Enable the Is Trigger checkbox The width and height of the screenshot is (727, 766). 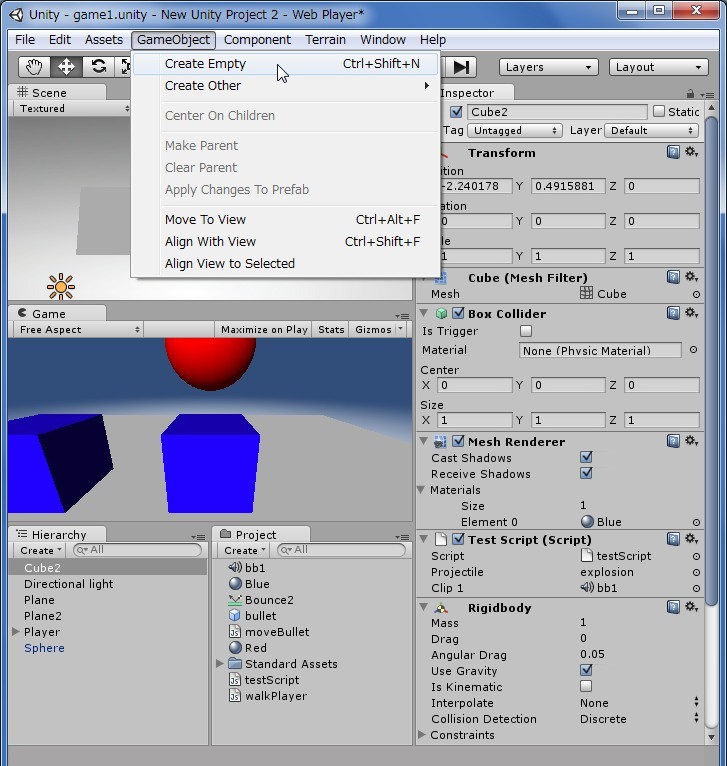click(x=526, y=331)
